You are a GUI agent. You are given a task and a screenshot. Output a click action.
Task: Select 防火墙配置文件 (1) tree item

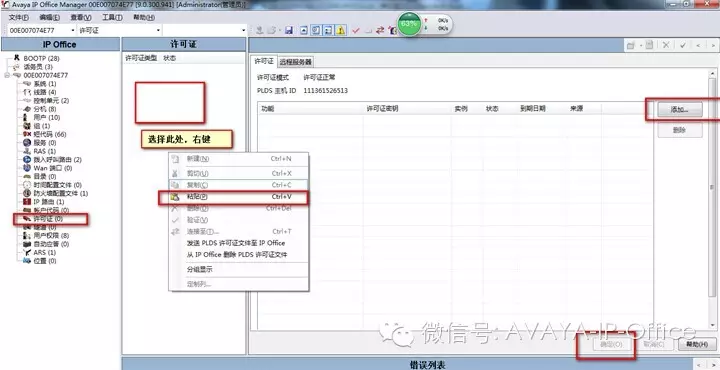(61, 193)
